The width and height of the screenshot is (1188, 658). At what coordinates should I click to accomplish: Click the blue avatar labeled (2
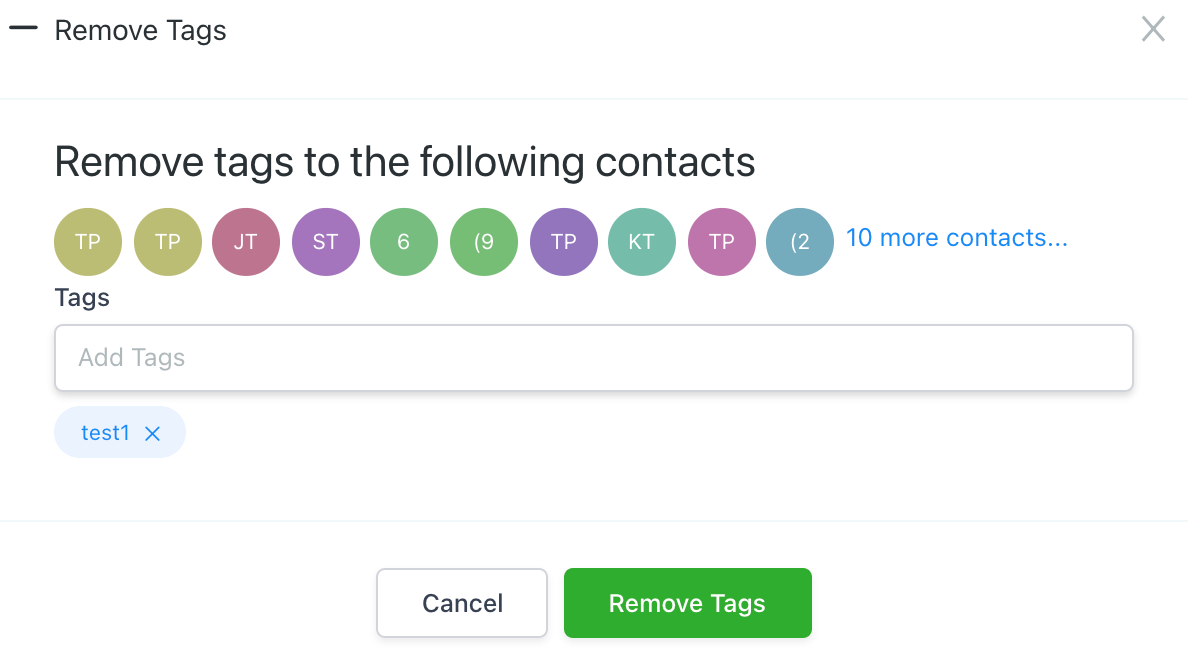pyautogui.click(x=800, y=242)
